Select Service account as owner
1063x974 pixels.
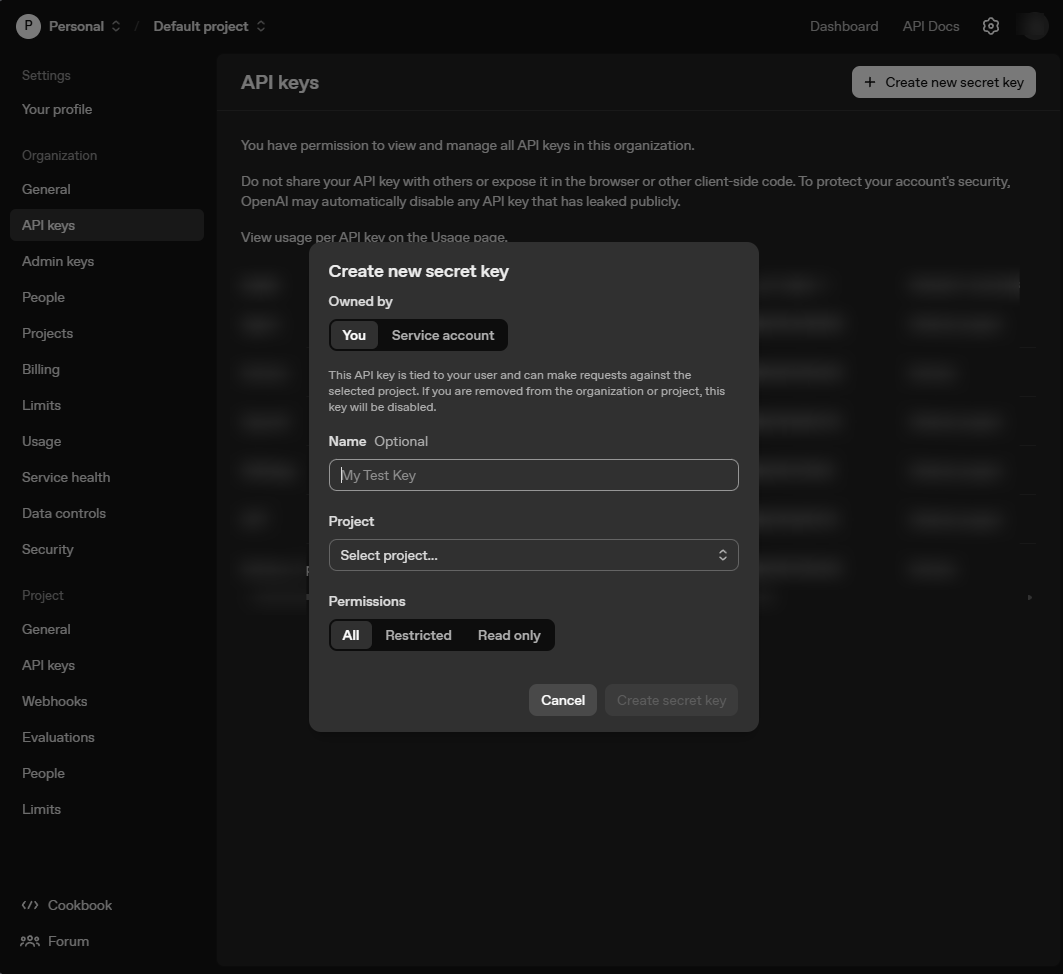click(x=442, y=335)
